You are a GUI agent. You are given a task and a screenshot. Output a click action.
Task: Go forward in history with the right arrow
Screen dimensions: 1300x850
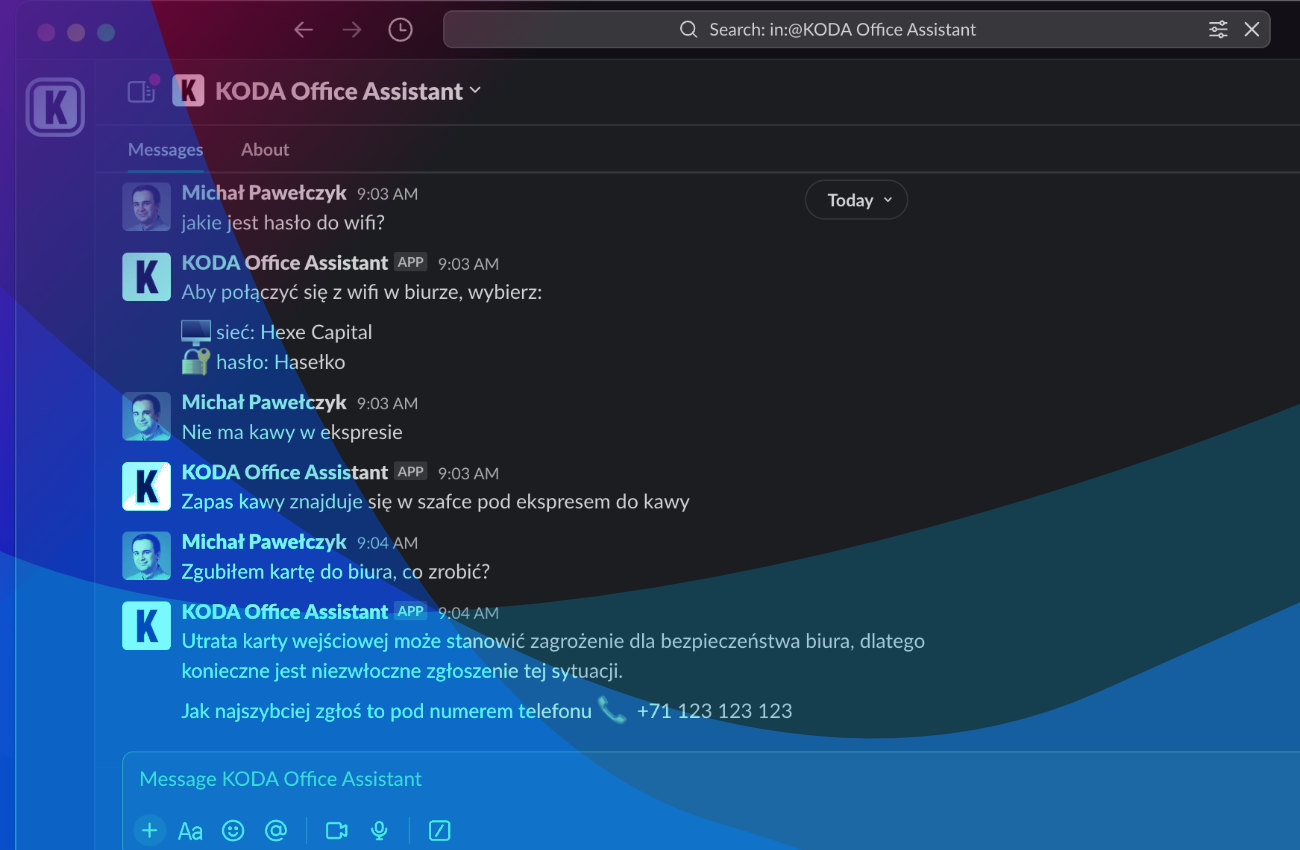tap(352, 30)
